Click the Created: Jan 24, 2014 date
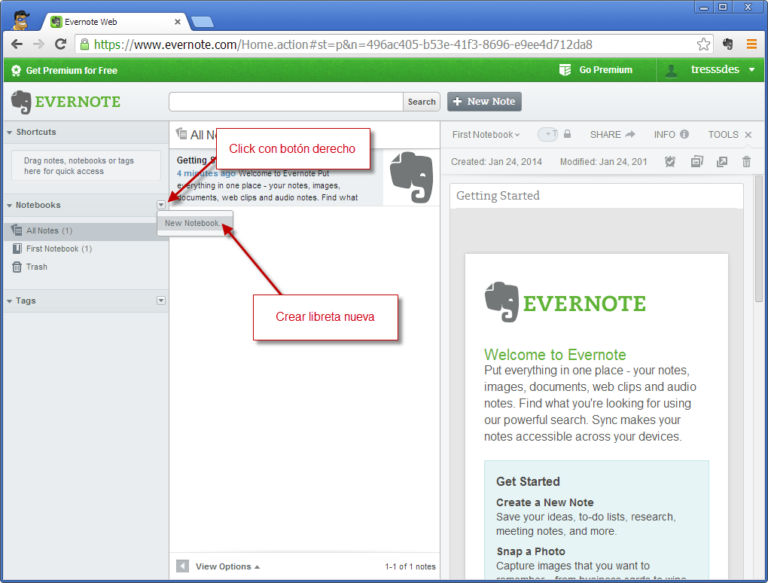The width and height of the screenshot is (768, 583). point(496,162)
